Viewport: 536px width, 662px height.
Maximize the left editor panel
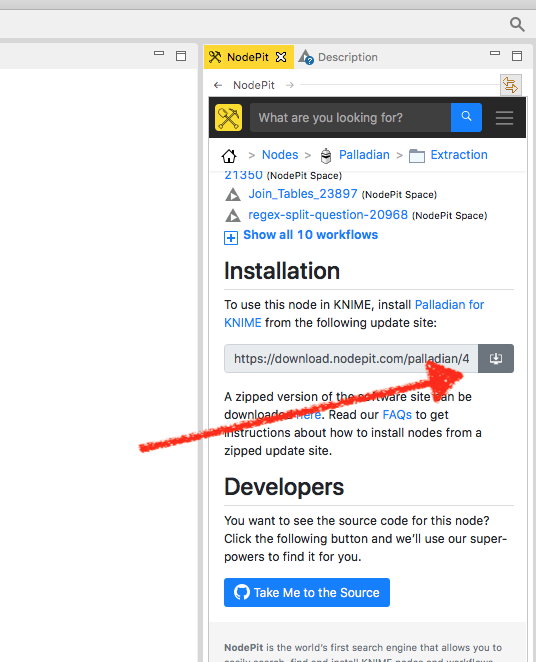tap(181, 56)
